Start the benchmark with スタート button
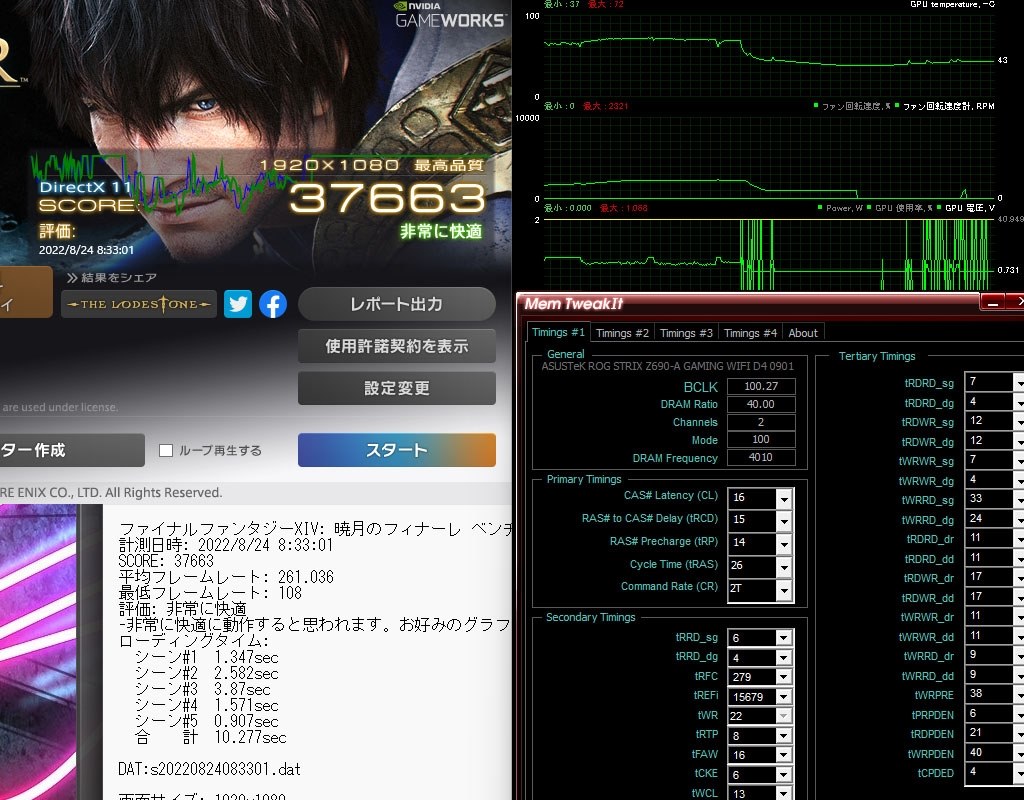This screenshot has height=800, width=1024. 396,450
